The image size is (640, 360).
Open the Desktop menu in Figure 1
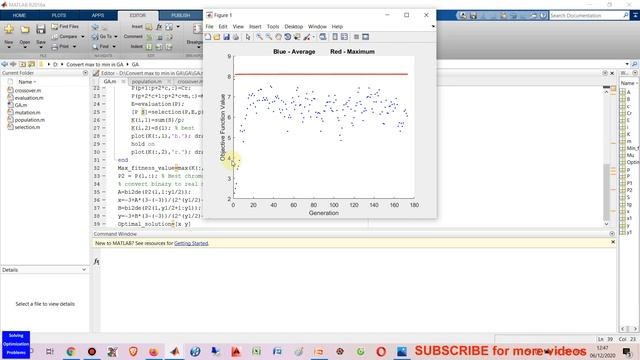tap(294, 27)
